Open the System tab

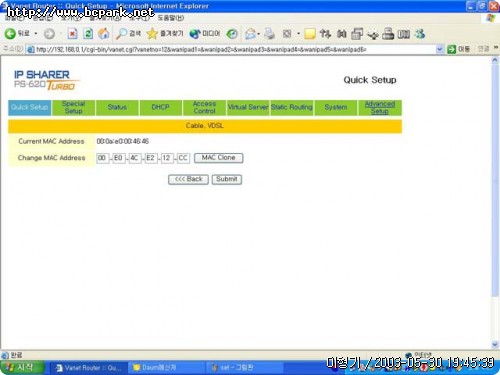pyautogui.click(x=336, y=108)
